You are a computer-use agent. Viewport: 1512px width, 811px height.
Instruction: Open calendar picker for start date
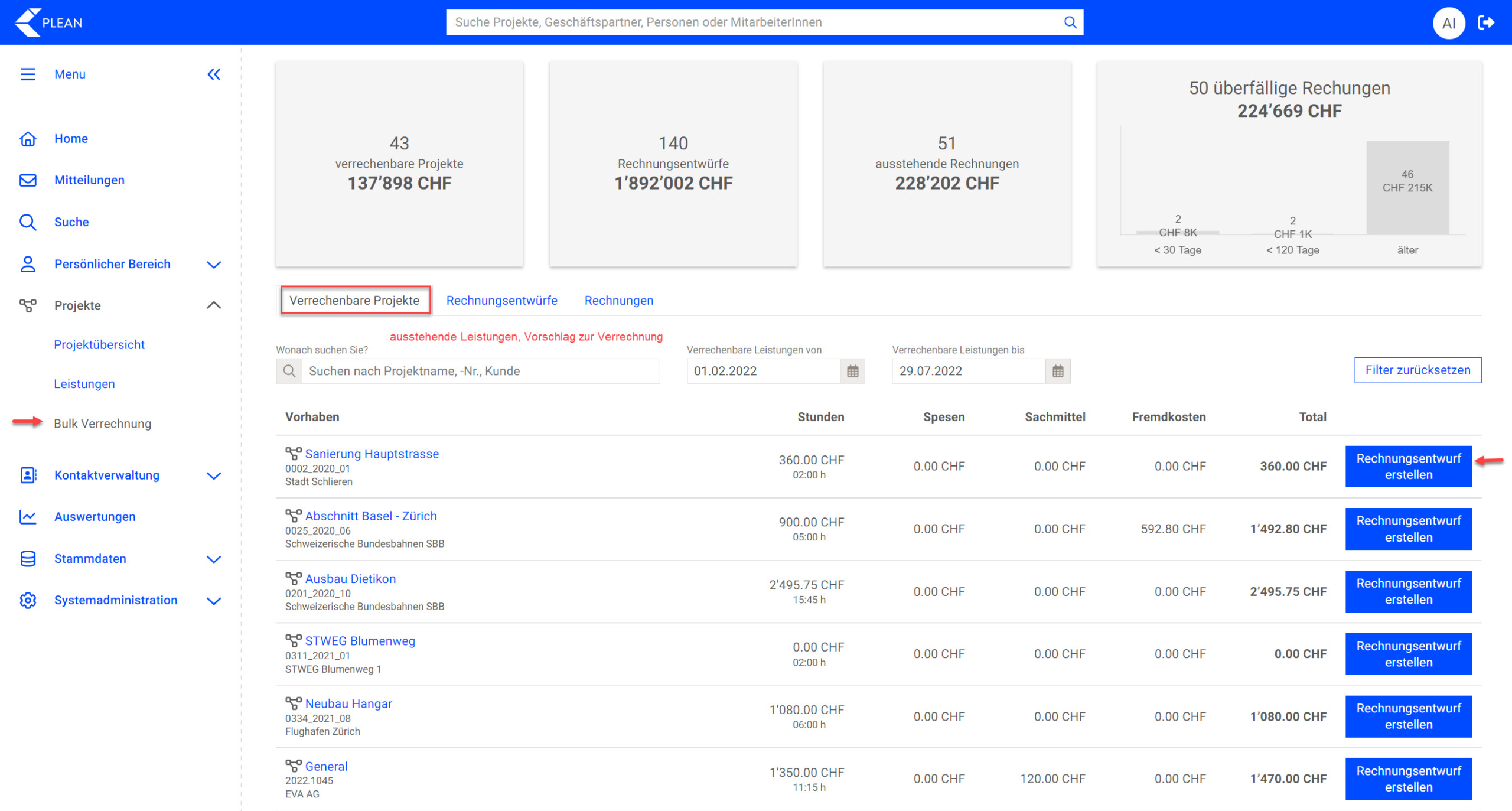point(852,371)
